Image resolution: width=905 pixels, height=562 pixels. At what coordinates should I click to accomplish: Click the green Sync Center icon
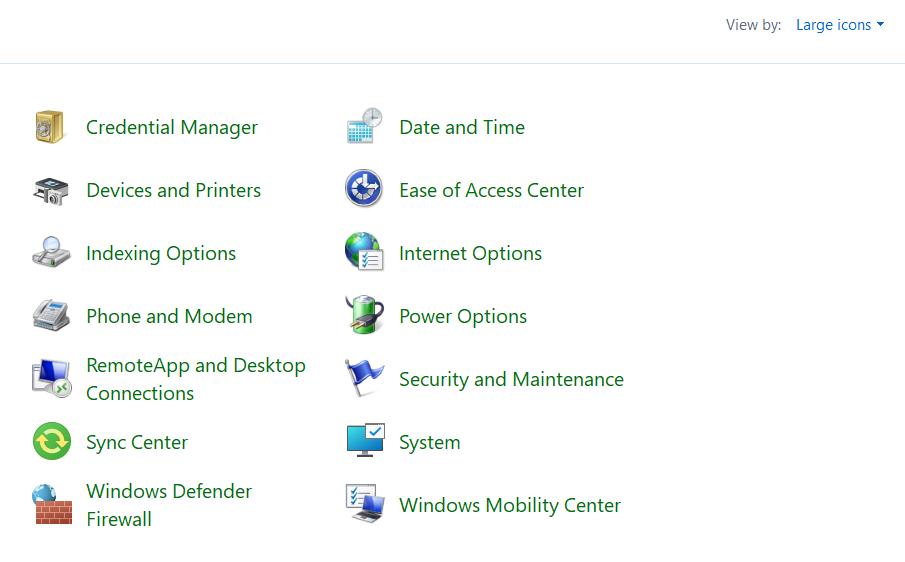(x=52, y=441)
